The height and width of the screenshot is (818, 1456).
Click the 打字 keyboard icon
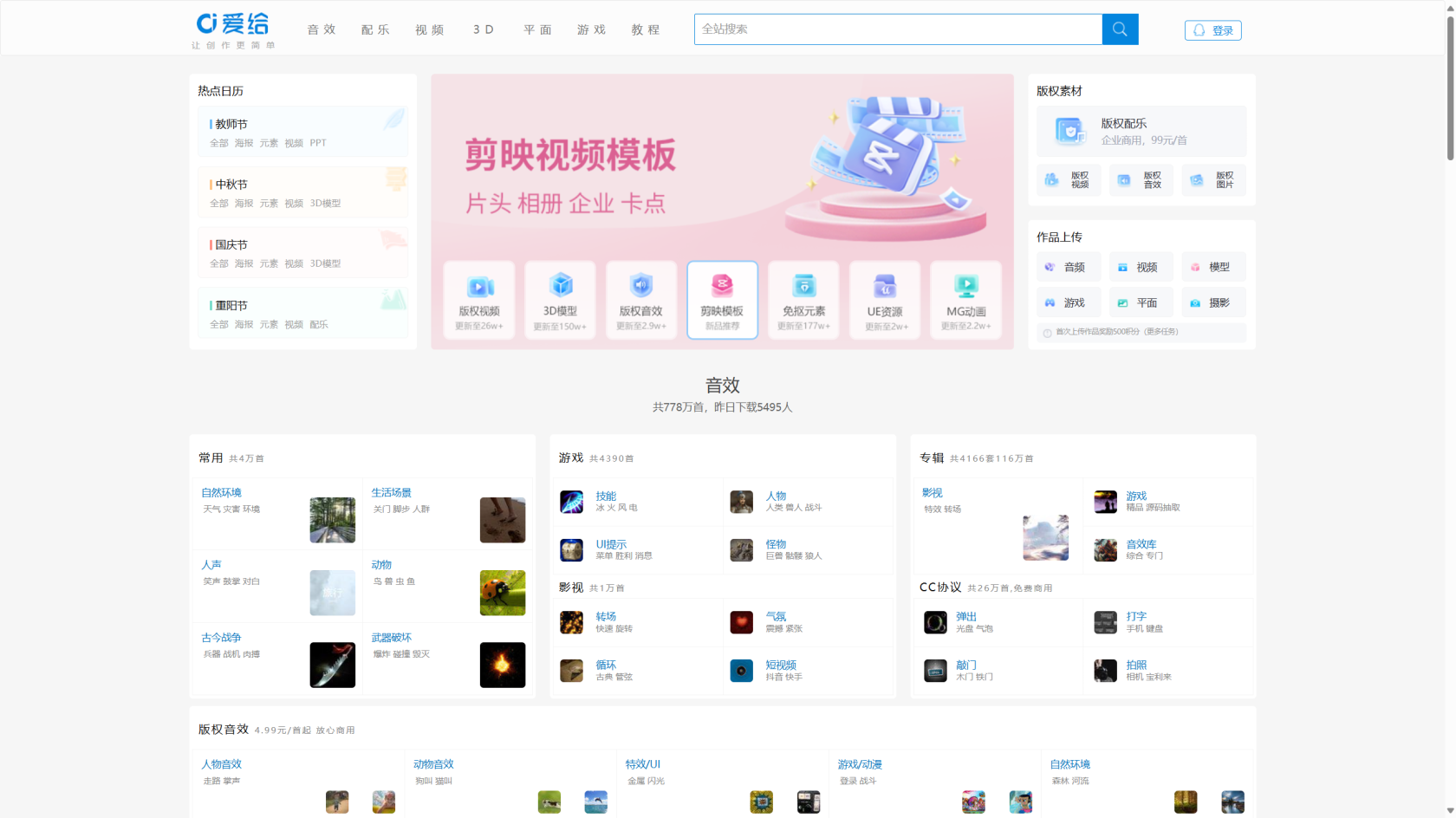click(1105, 622)
